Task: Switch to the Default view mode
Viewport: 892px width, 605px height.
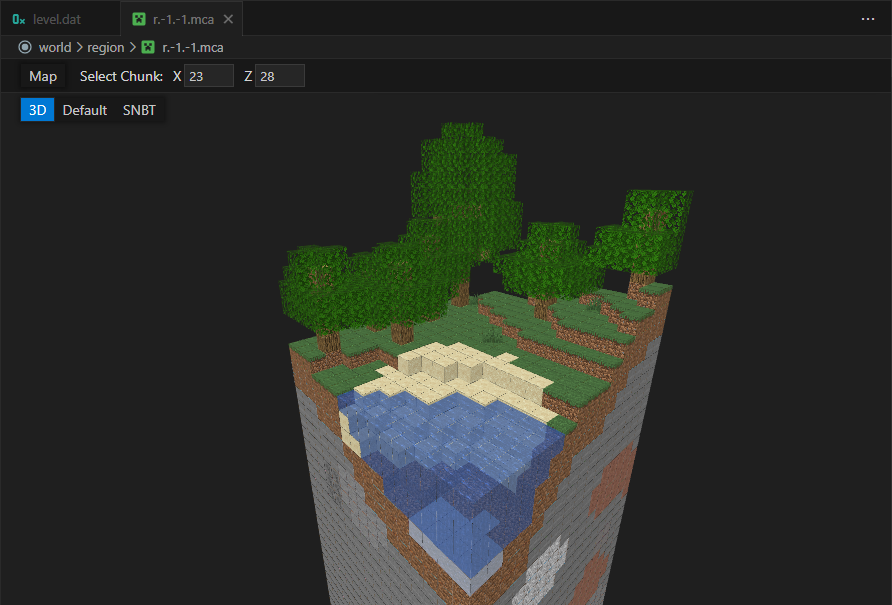Action: click(x=85, y=110)
